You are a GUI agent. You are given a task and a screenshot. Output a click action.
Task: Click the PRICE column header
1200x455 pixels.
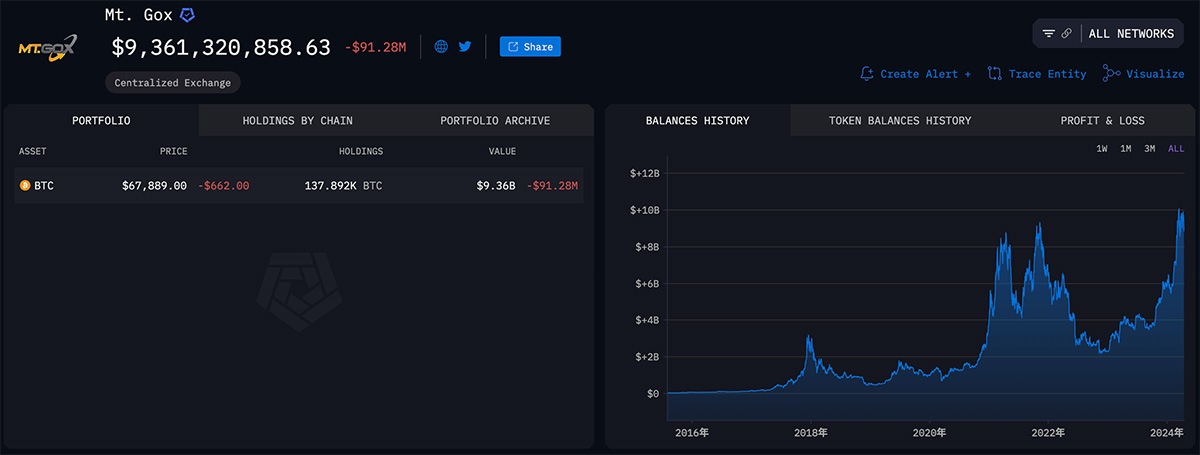click(173, 151)
